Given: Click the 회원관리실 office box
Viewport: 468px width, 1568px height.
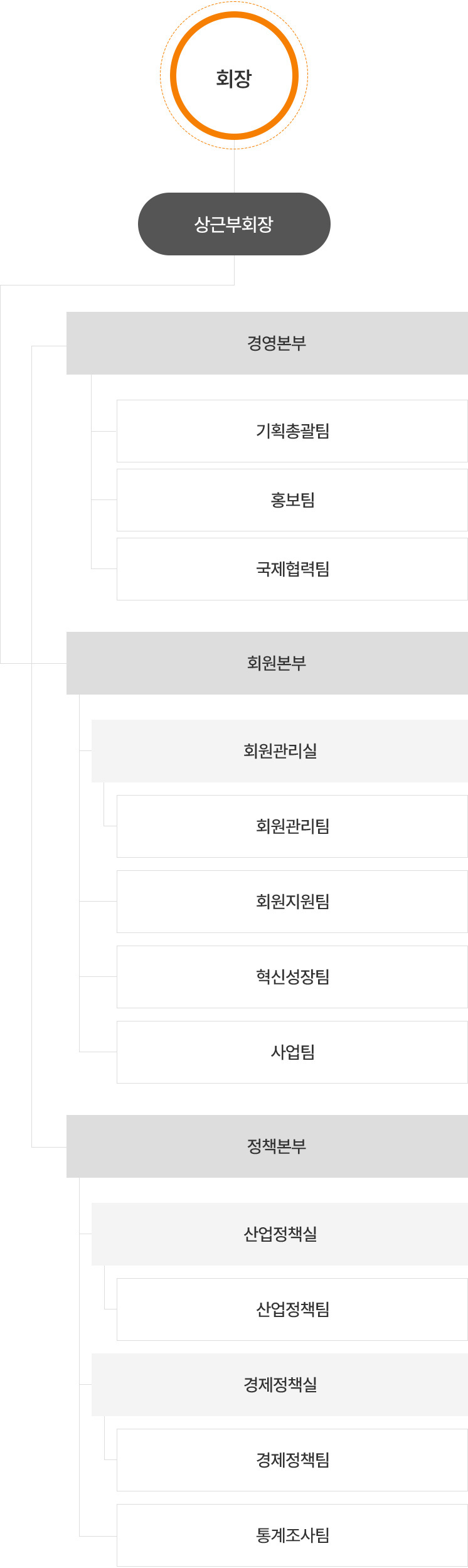Looking at the screenshot, I should (280, 751).
